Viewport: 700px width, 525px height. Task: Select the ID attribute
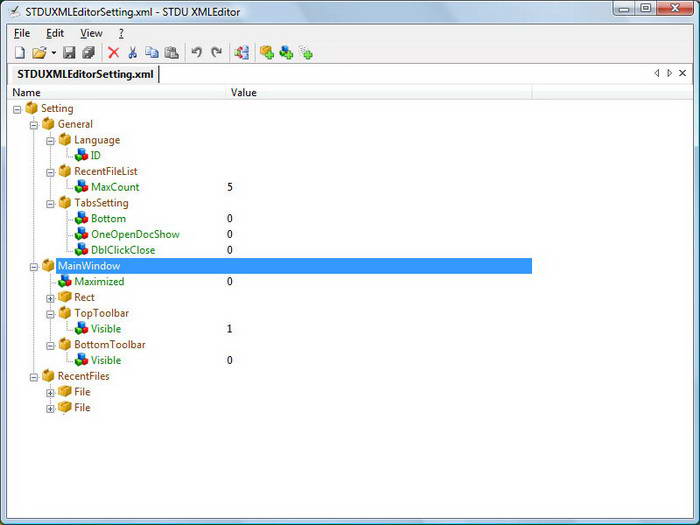tap(96, 155)
